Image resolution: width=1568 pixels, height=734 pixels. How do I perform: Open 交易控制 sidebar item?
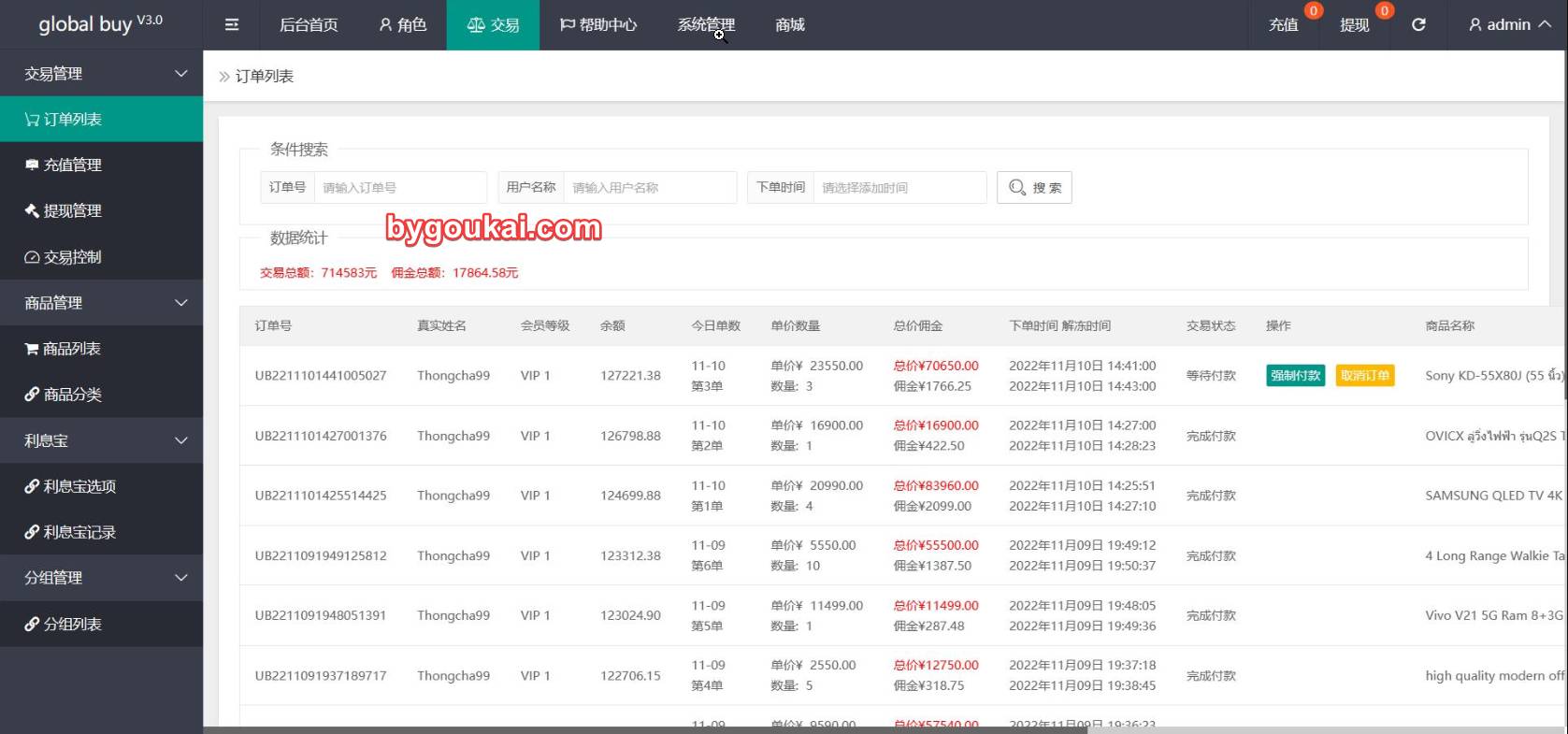(101, 257)
